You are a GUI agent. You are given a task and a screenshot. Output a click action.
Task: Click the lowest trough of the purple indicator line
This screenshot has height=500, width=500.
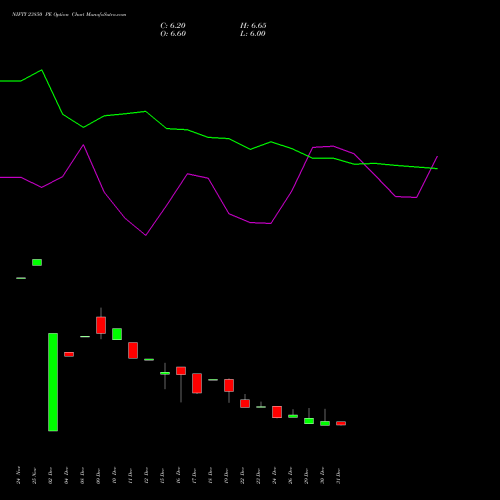[x=146, y=235]
